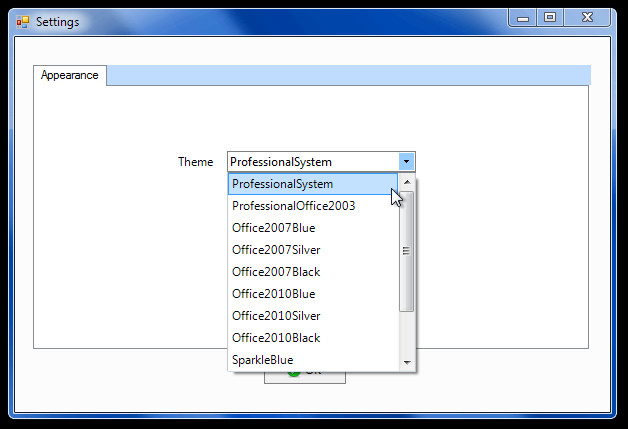Screen dimensions: 628x429
Task: Select SparkleBlue theme
Action: [x=313, y=360]
